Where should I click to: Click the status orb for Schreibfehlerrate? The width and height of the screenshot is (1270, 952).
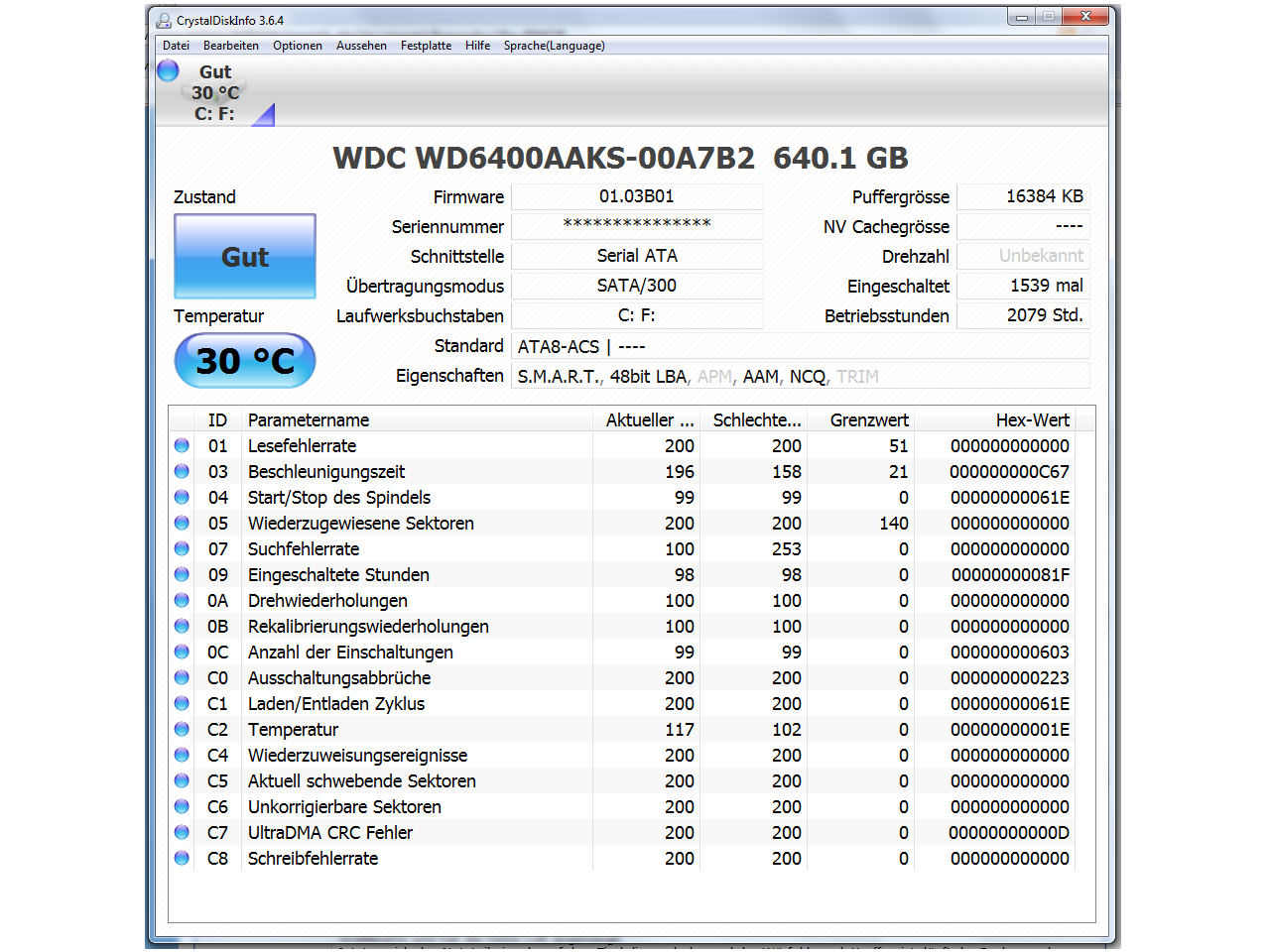182,858
